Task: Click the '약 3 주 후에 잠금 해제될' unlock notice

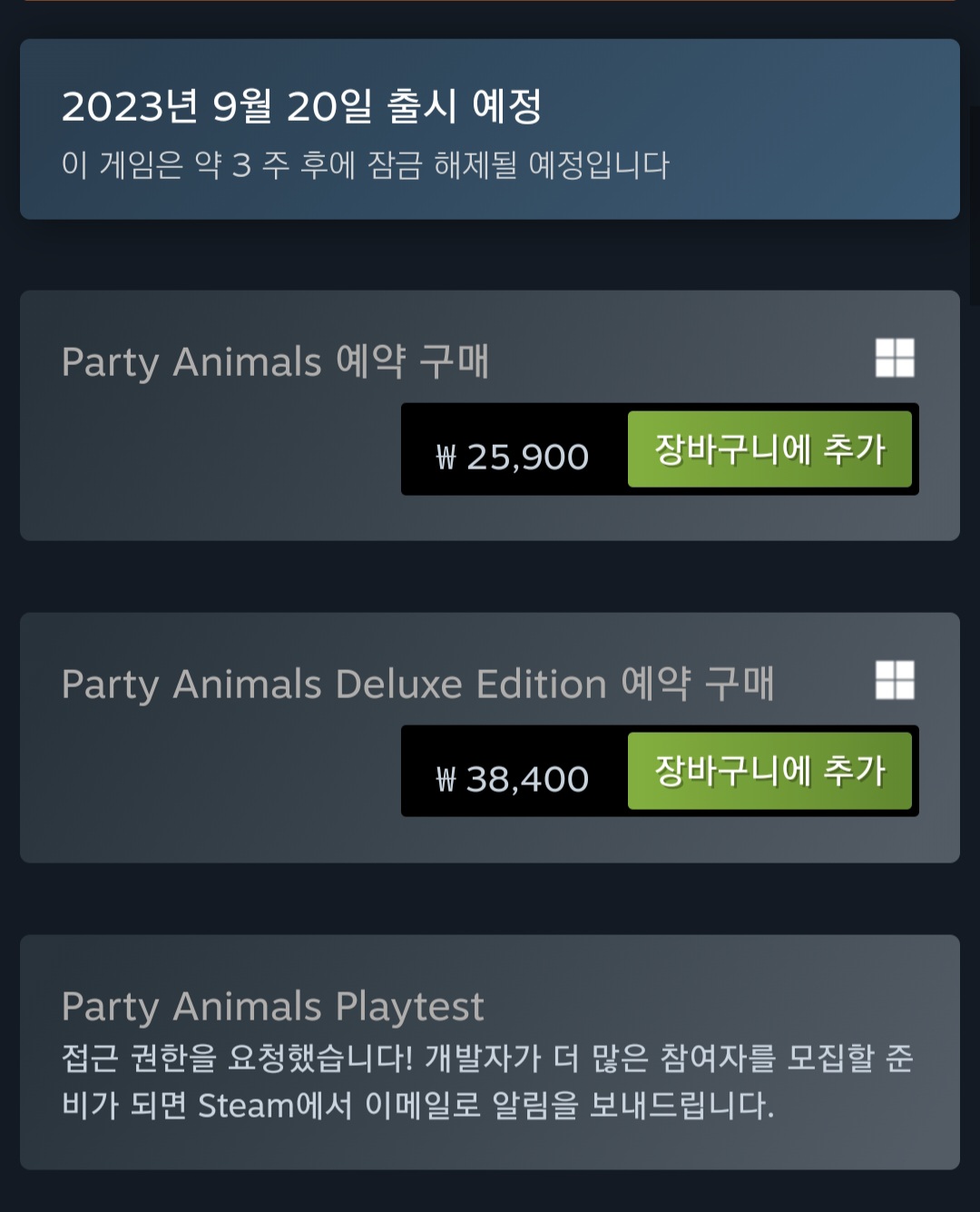Action: tap(365, 165)
